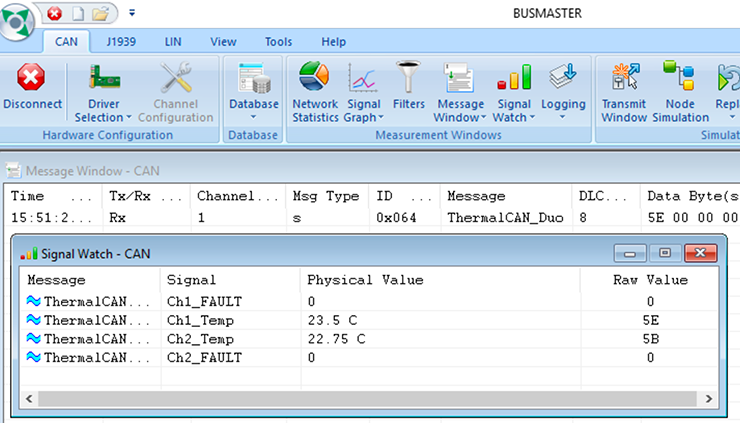Click Signal Watch scrollbar left arrow
The width and height of the screenshot is (740, 423).
tap(29, 398)
